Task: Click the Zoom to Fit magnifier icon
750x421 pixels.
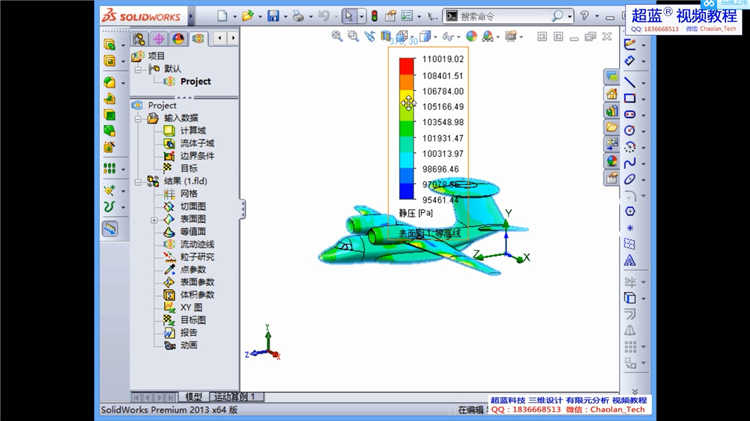Action: coord(337,36)
